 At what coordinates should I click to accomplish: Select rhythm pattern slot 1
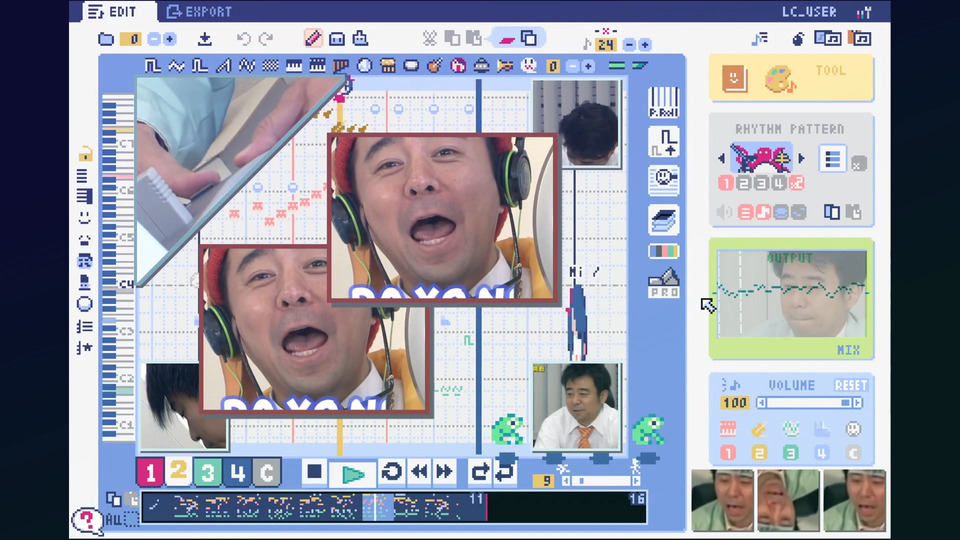click(x=726, y=183)
